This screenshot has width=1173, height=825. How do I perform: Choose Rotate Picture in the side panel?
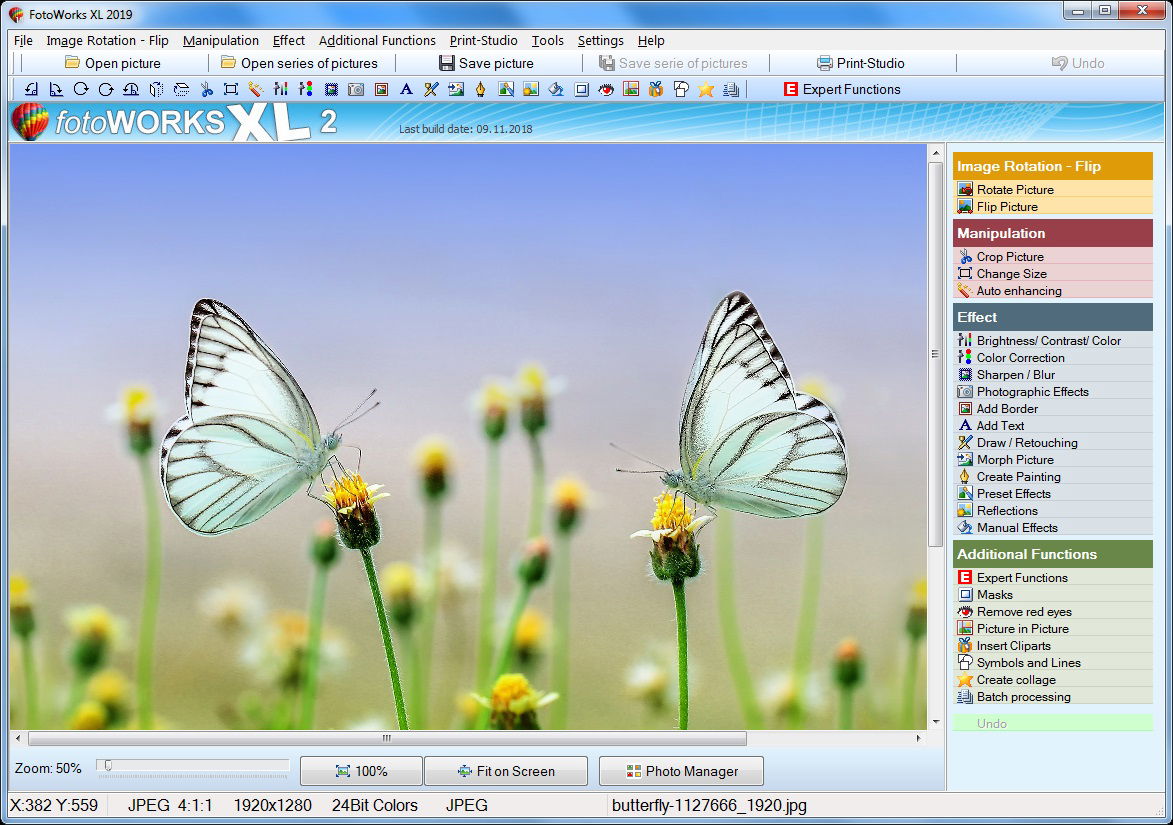tap(1053, 189)
